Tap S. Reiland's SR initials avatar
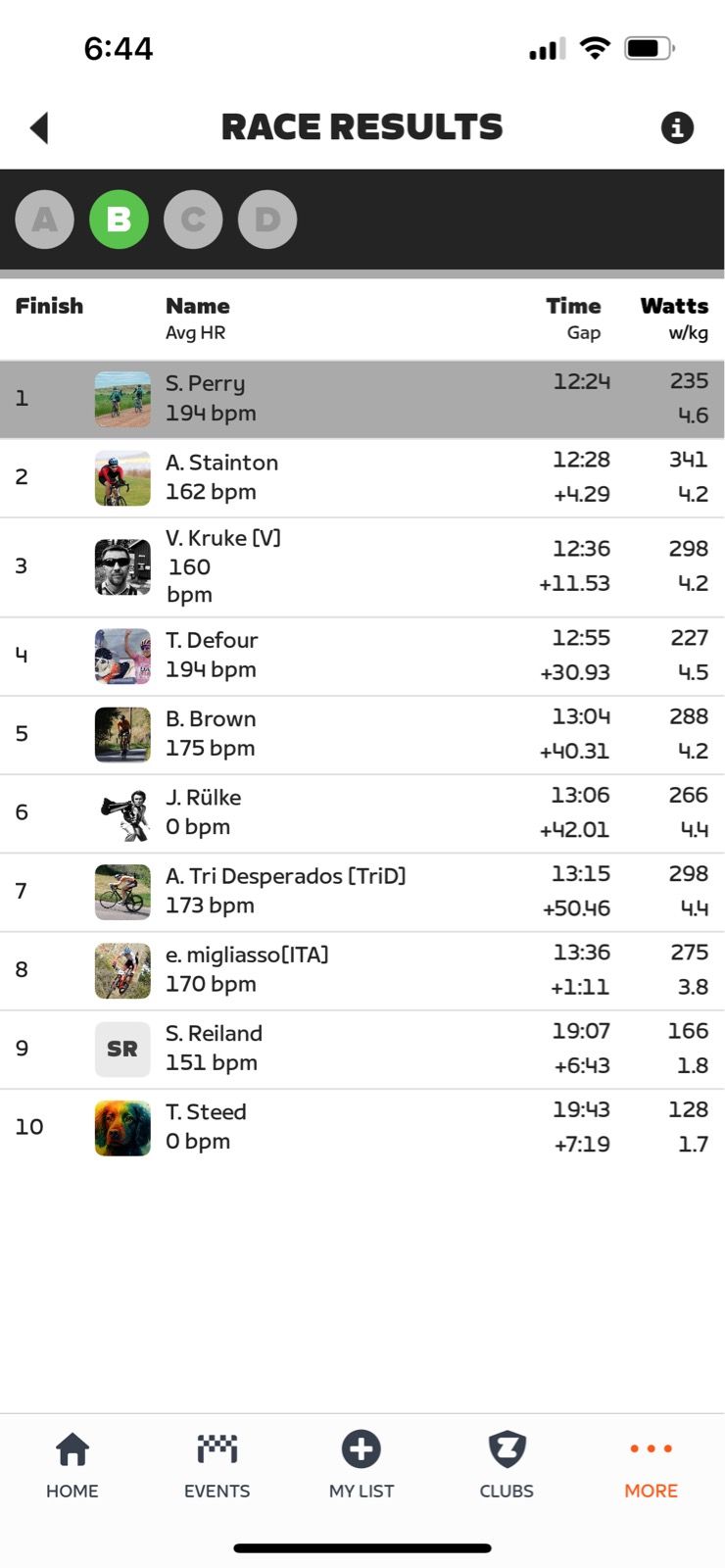Image resolution: width=725 pixels, height=1568 pixels. coord(122,1049)
